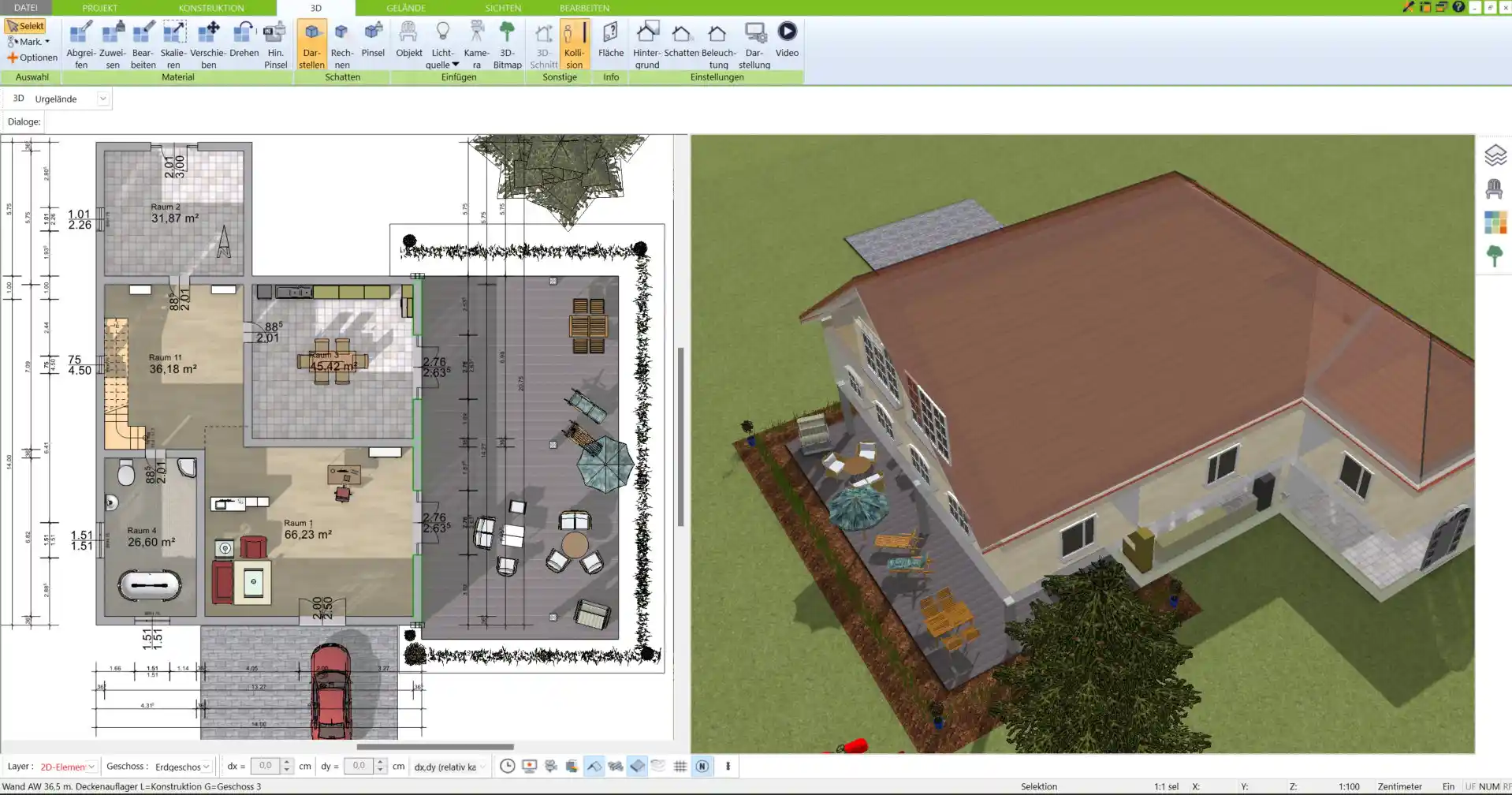
Task: Click the Selekt selection button
Action: pyautogui.click(x=25, y=26)
